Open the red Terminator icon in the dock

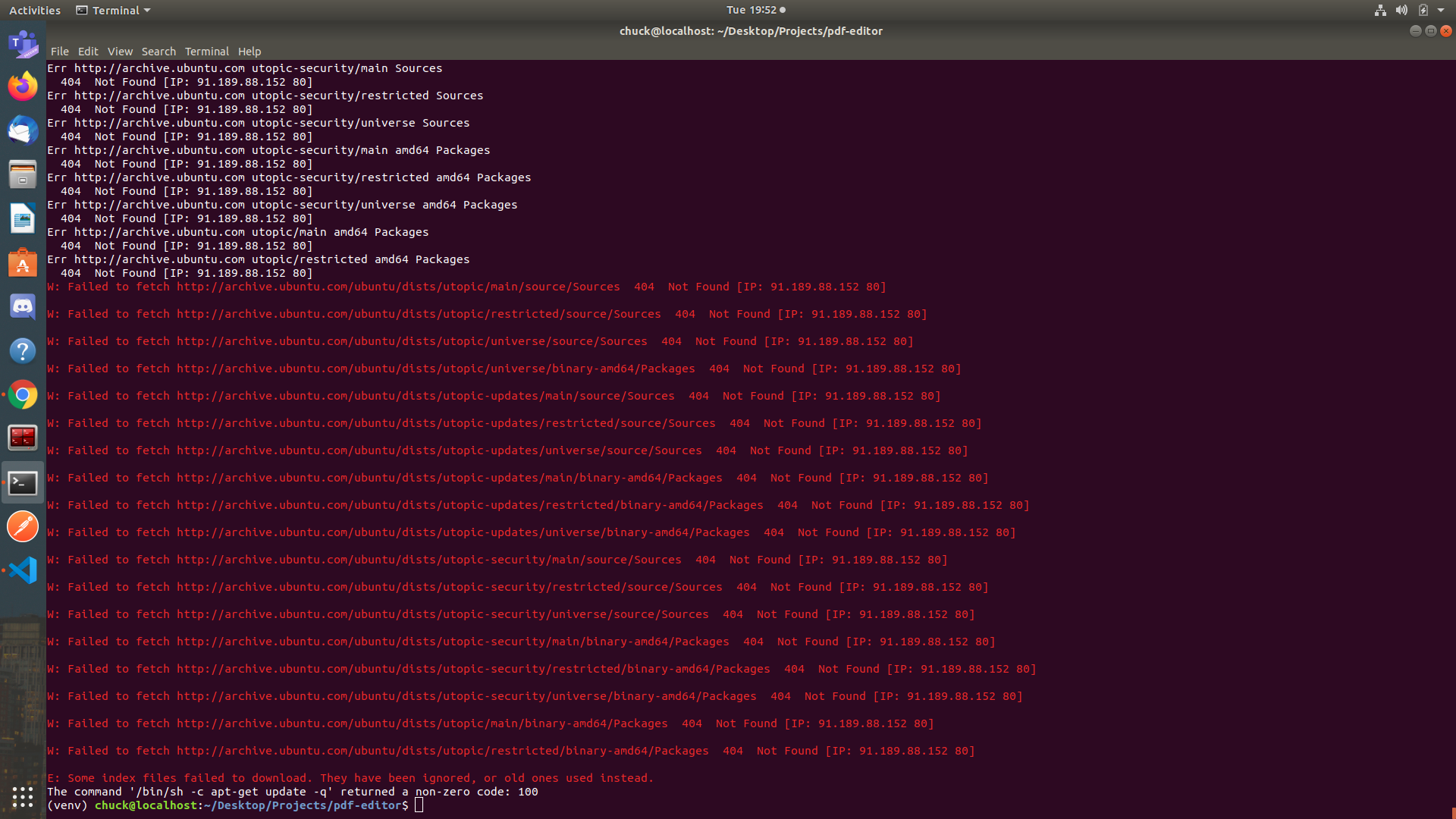23,438
